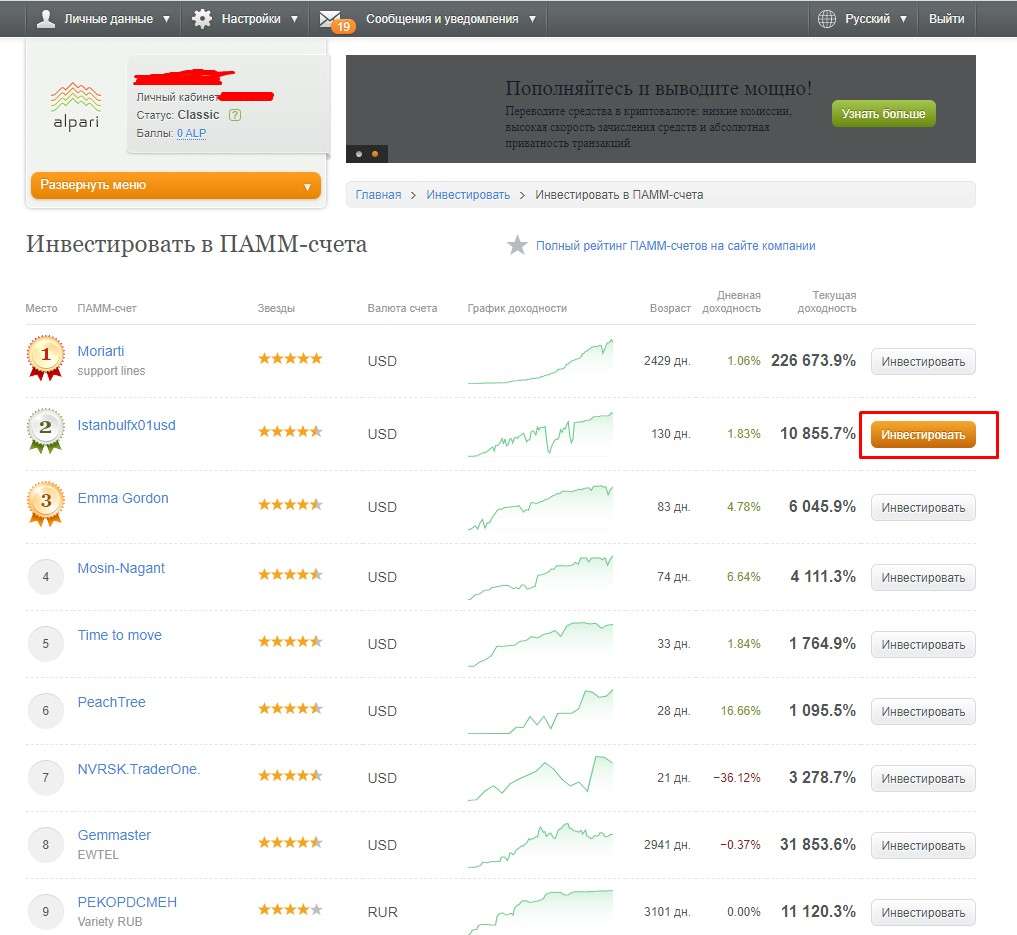Open the 0 ALP points link
This screenshot has width=1017, height=935.
[x=191, y=133]
